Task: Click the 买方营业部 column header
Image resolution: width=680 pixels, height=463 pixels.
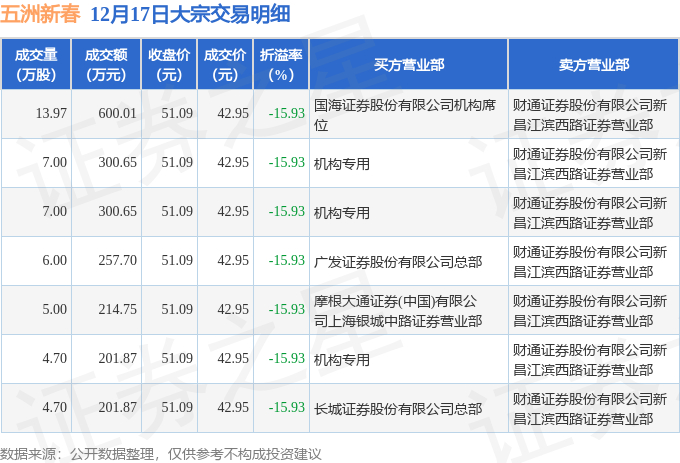Action: pos(409,65)
